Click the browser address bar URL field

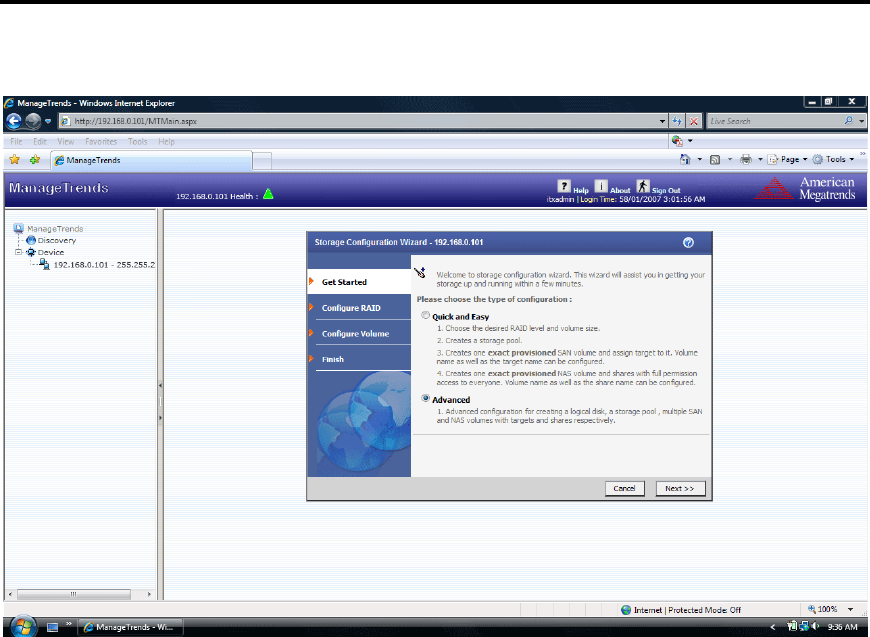360,121
